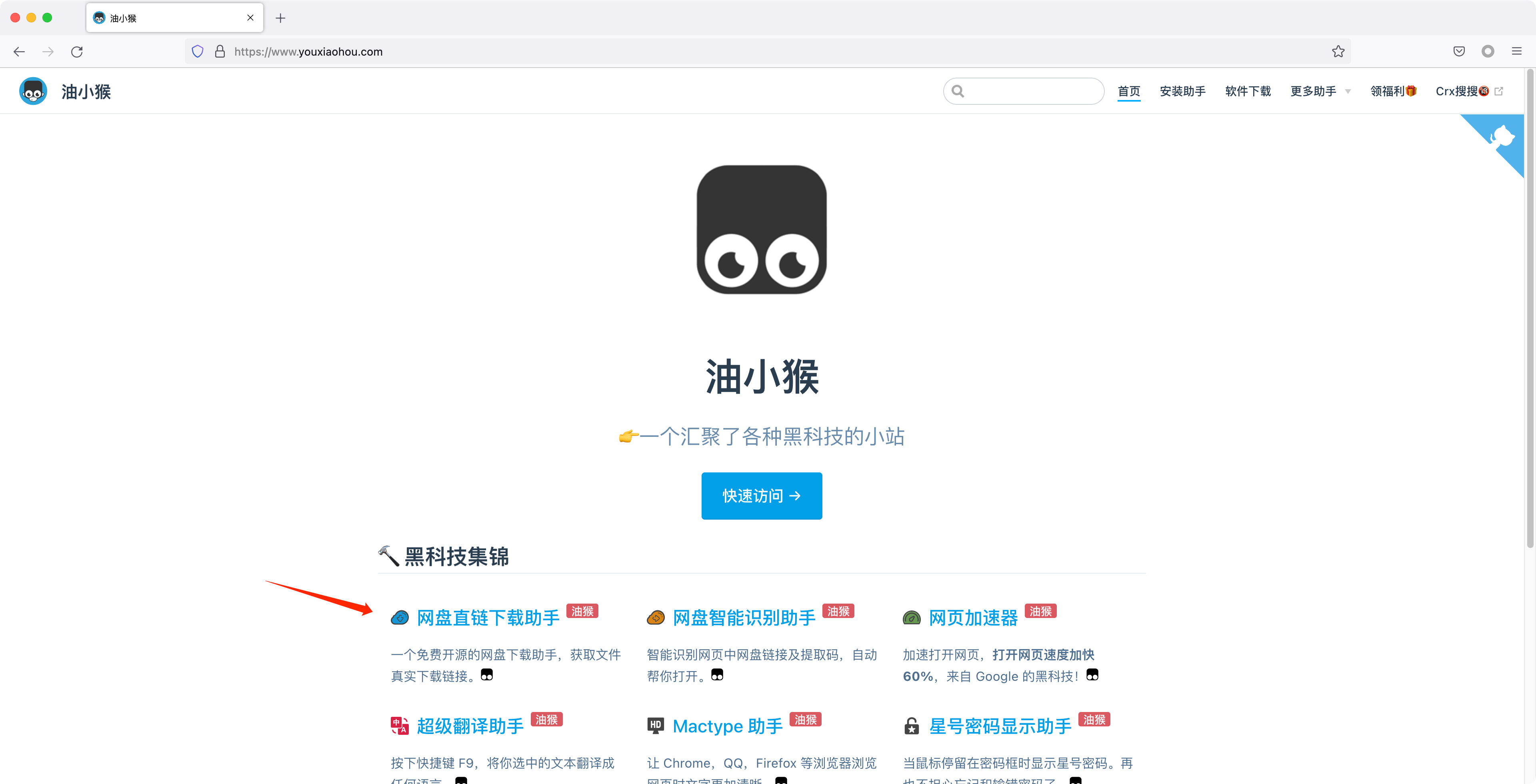Click the 黑科技集锦 section heading
This screenshot has height=784, width=1536.
tap(457, 556)
